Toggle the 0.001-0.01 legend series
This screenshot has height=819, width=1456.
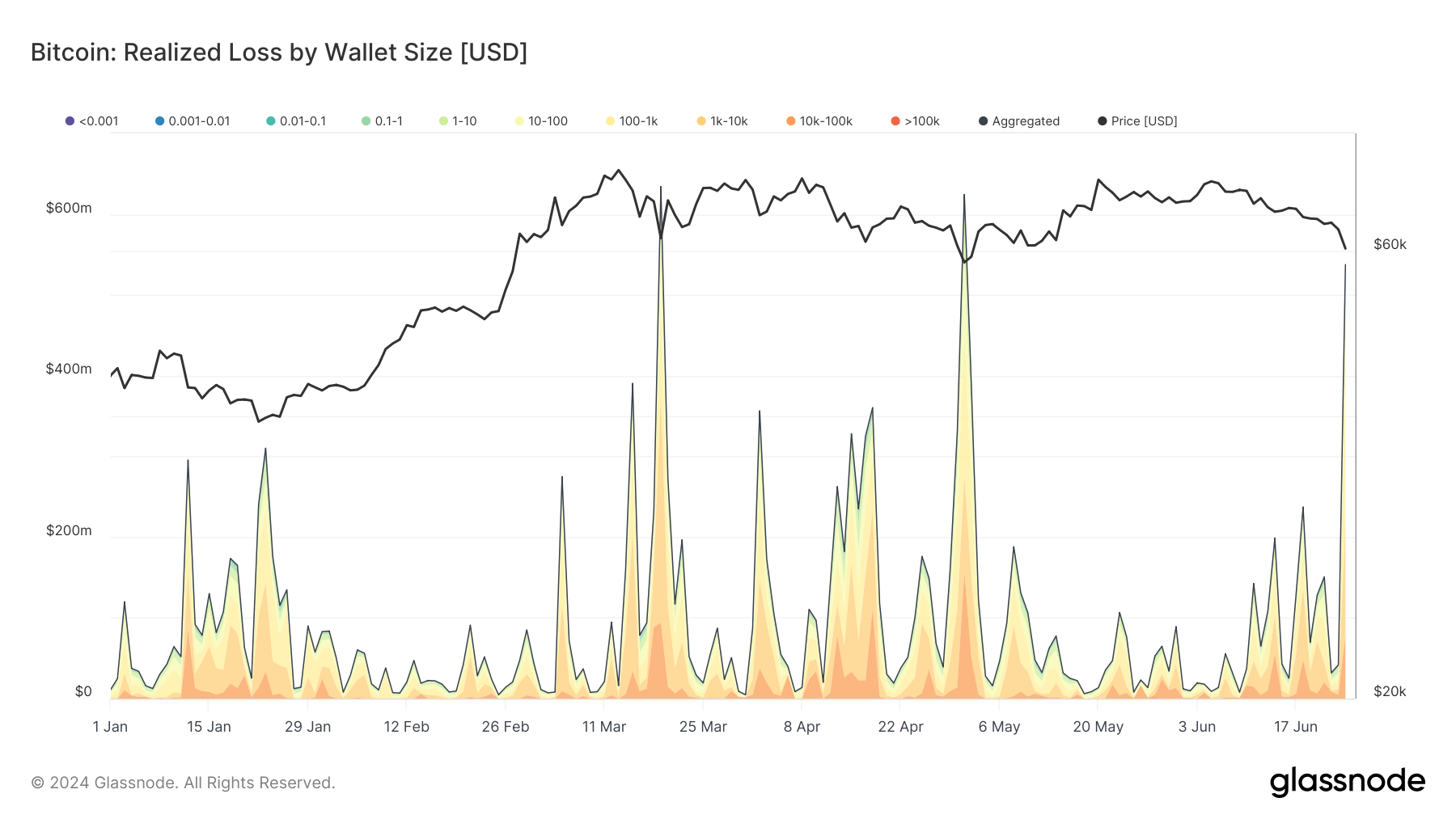click(193, 121)
